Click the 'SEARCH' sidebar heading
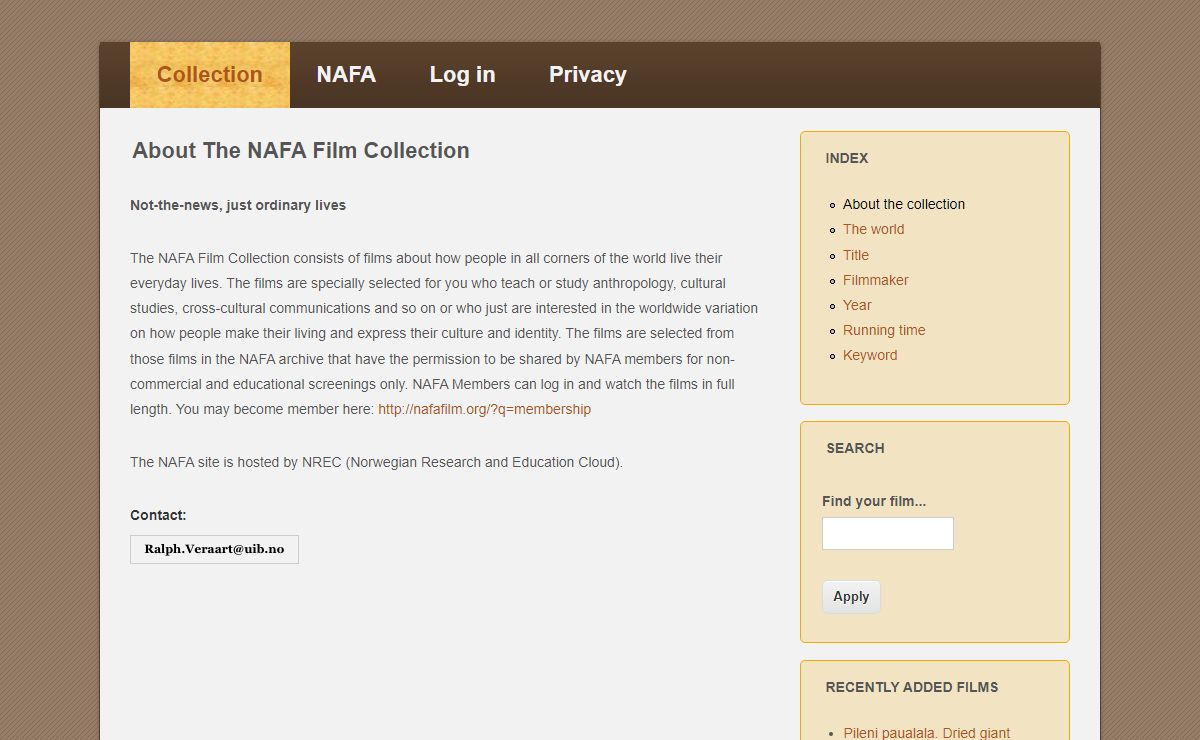1200x740 pixels. coord(855,448)
